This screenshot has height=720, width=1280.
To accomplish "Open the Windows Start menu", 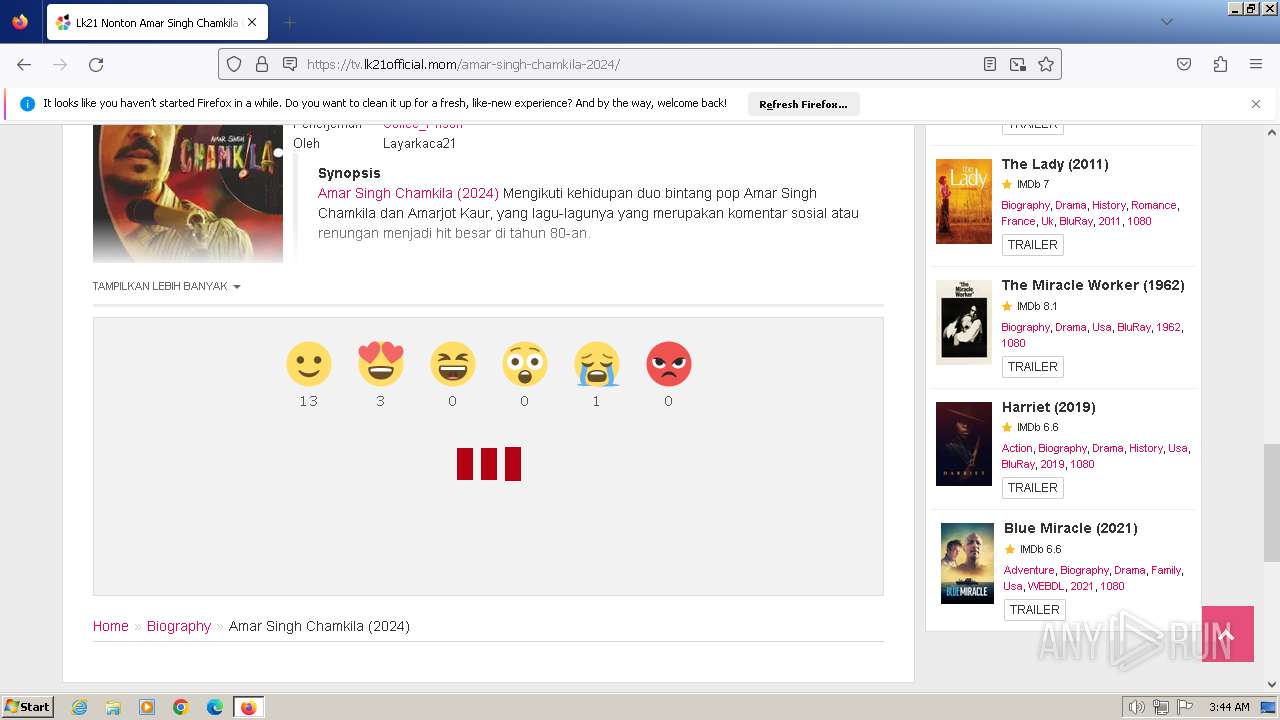I will pos(27,707).
